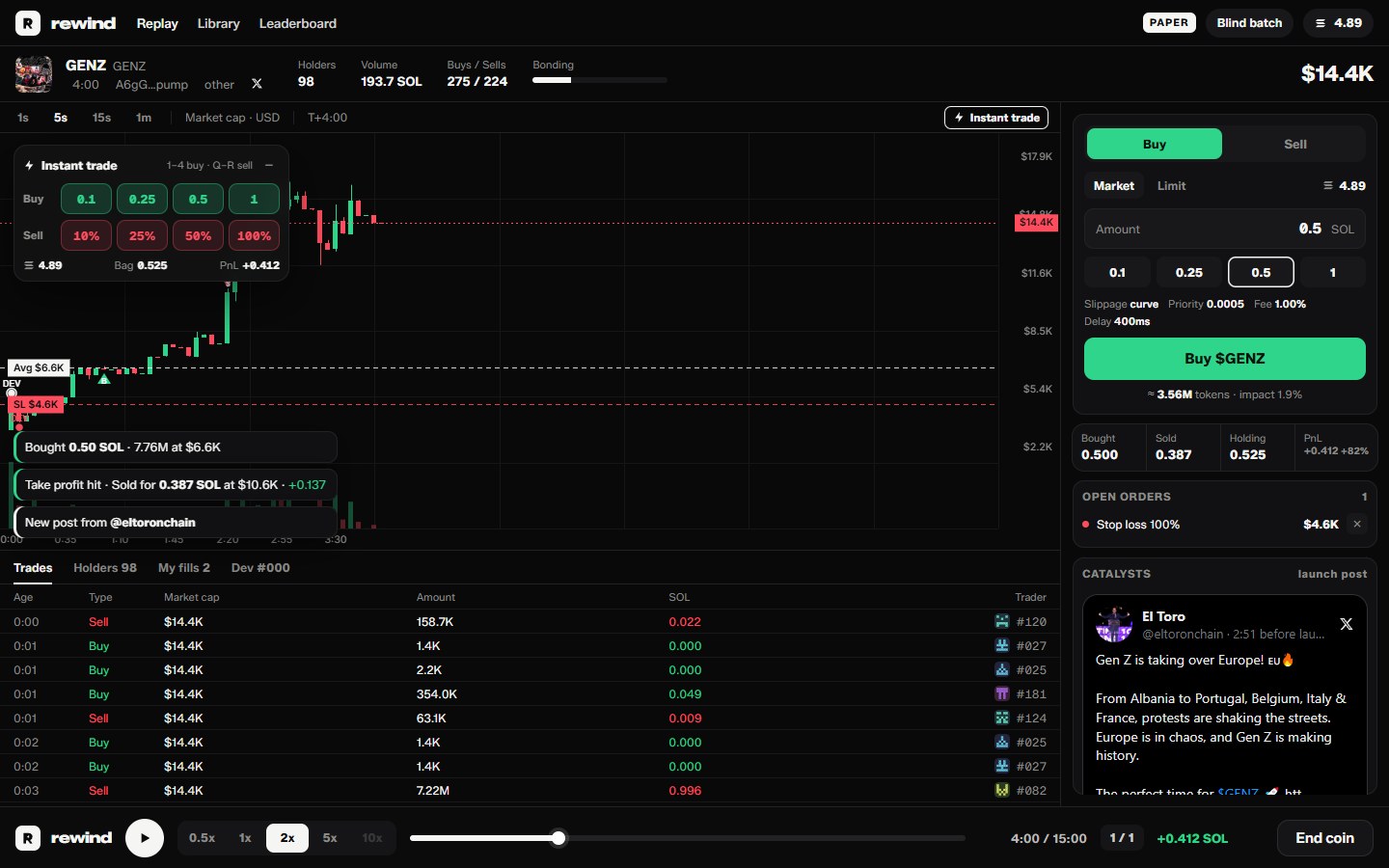Click the Buy $GENZ button

click(1225, 359)
